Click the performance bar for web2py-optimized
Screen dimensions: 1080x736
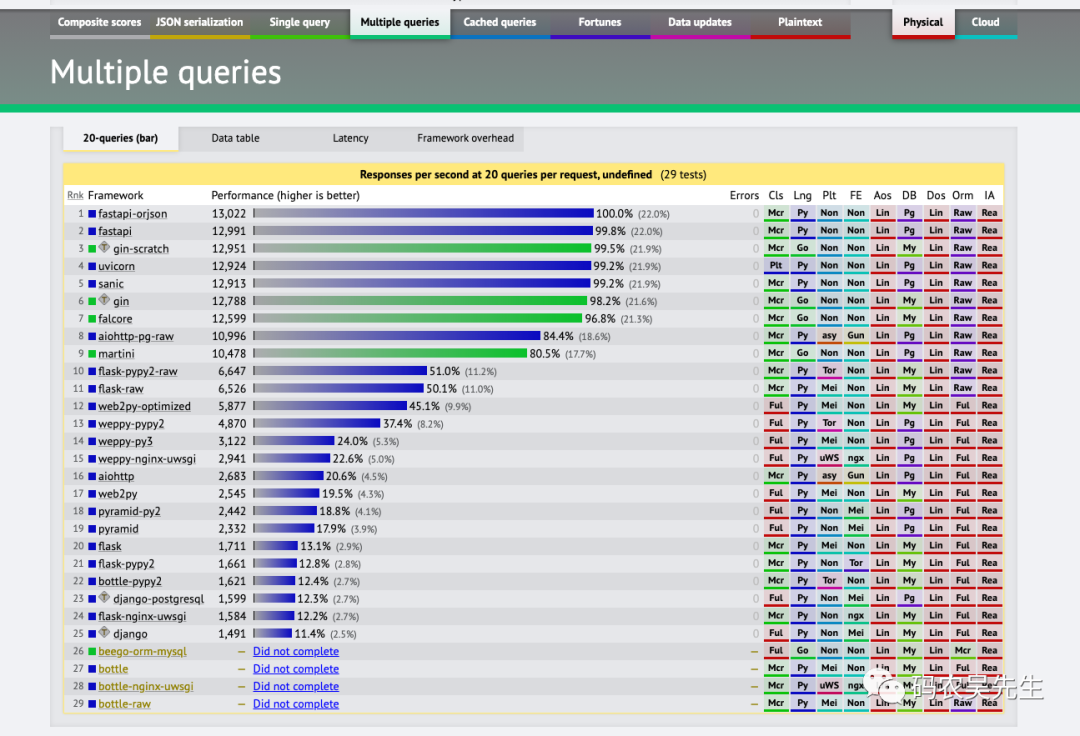331,406
